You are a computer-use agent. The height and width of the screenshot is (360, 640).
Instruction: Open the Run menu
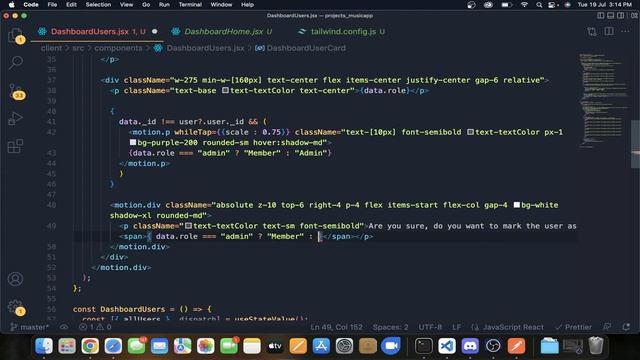tap(164, 4)
